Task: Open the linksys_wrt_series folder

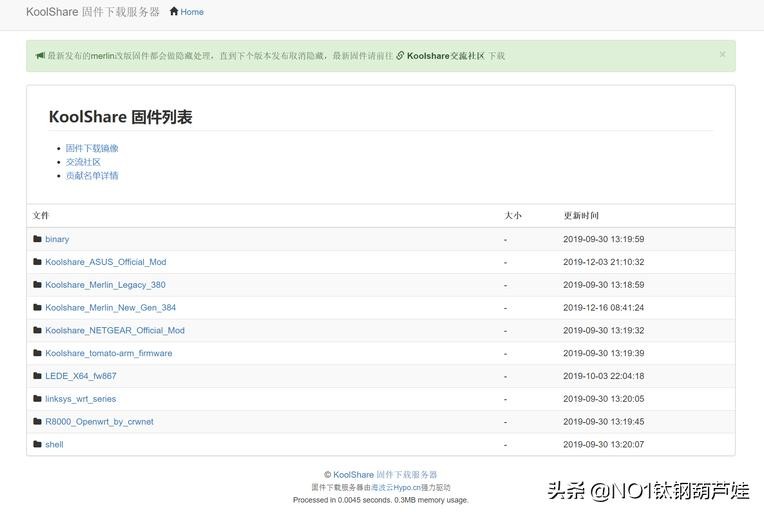Action: (x=81, y=399)
